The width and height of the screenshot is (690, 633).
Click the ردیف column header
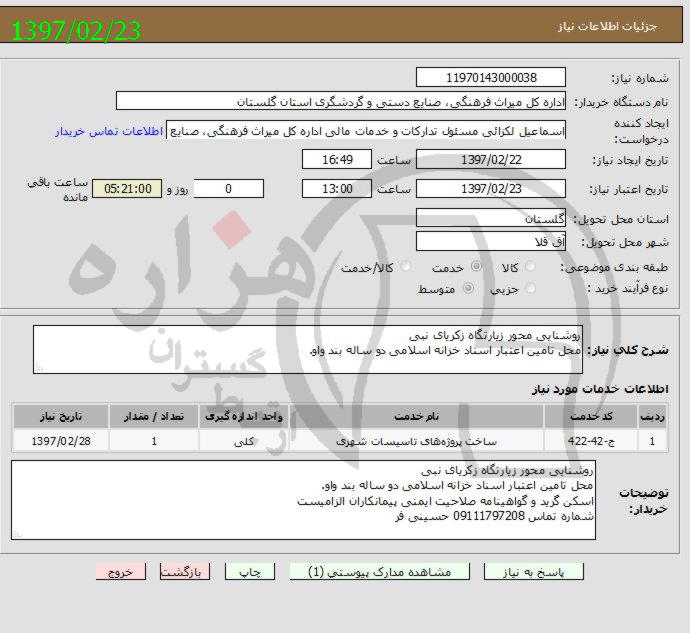pos(652,416)
